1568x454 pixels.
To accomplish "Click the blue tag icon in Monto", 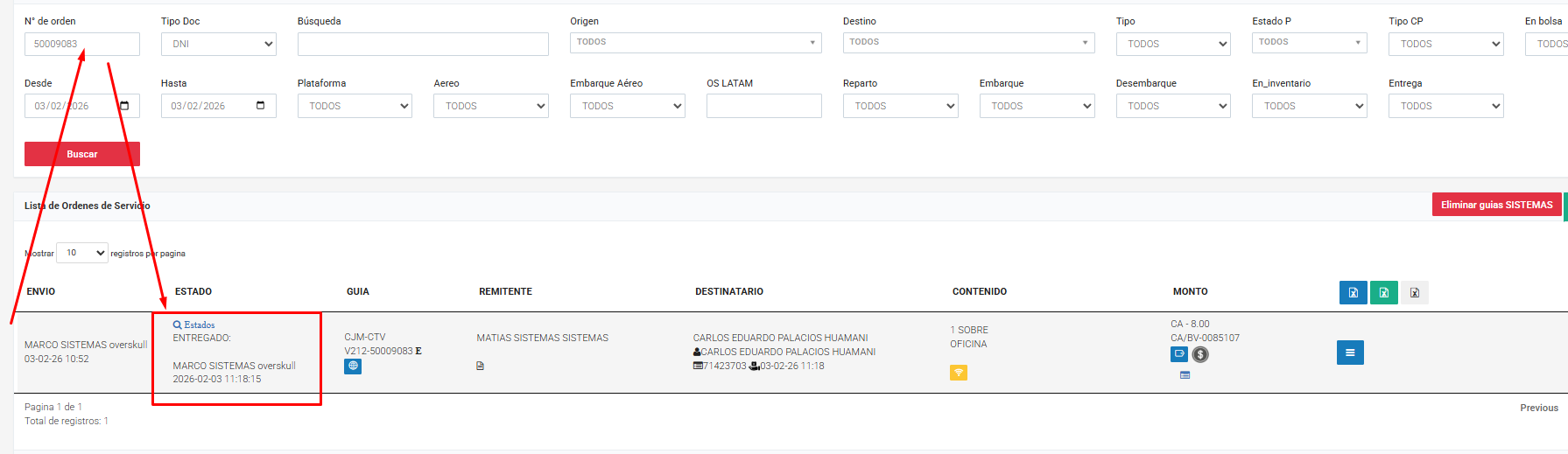I will [x=1179, y=354].
